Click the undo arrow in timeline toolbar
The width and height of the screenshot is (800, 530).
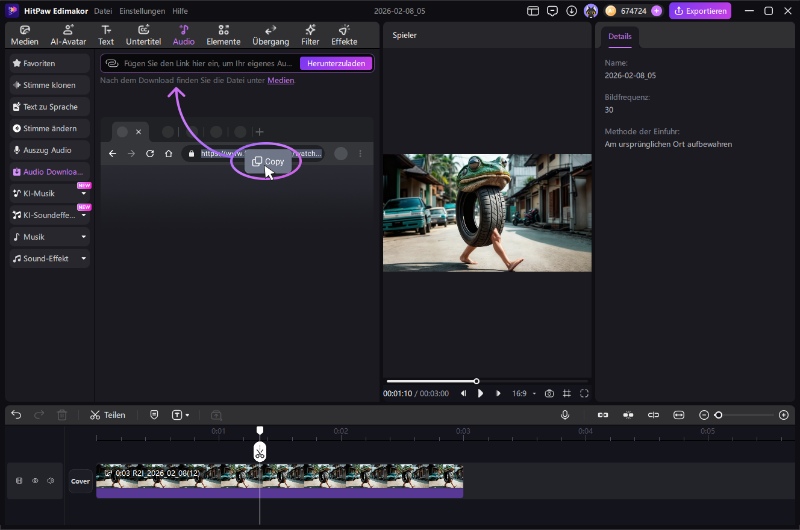pyautogui.click(x=16, y=414)
